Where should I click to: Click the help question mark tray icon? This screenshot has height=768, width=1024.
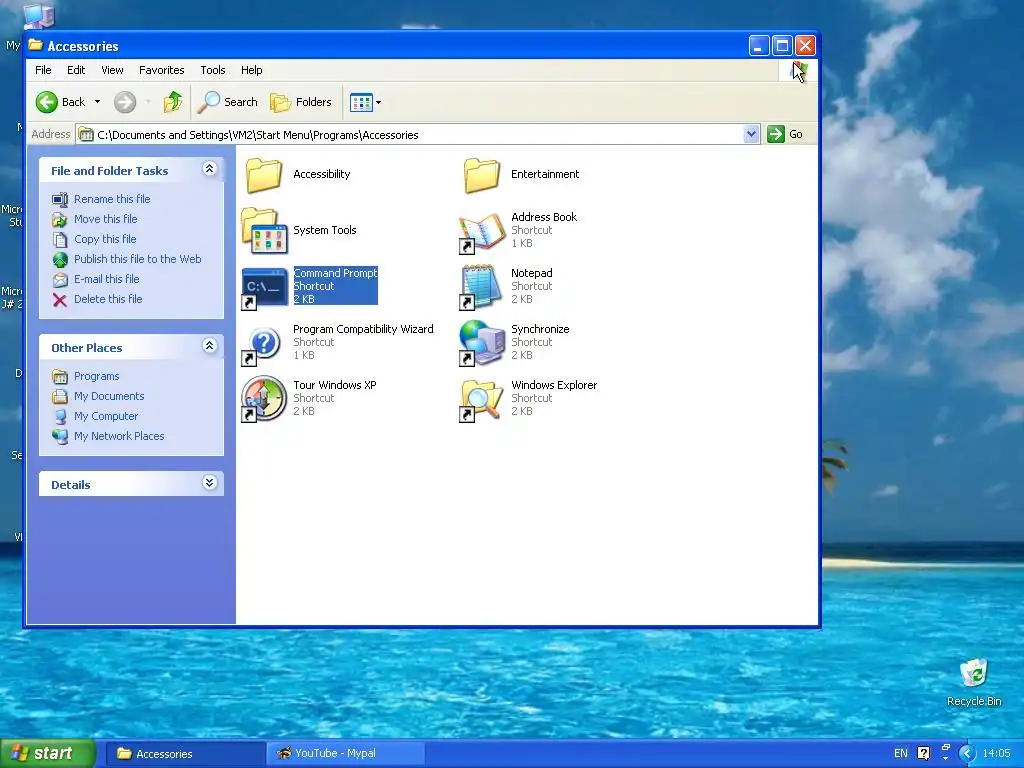point(923,753)
